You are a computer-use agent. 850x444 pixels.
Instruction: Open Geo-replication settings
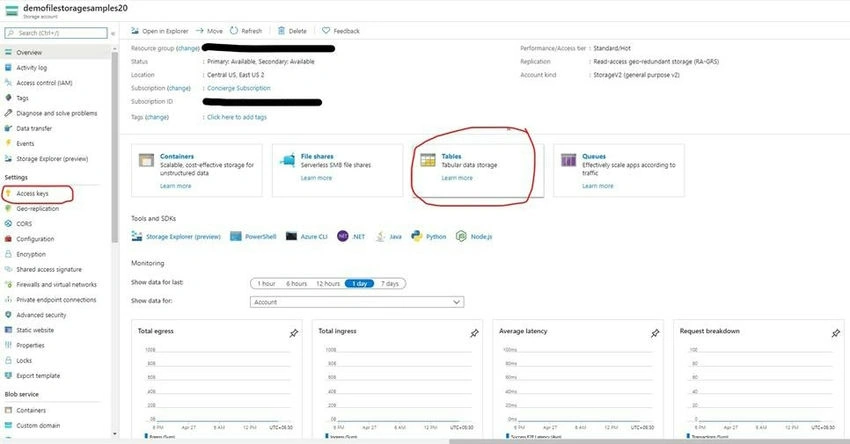pos(37,208)
